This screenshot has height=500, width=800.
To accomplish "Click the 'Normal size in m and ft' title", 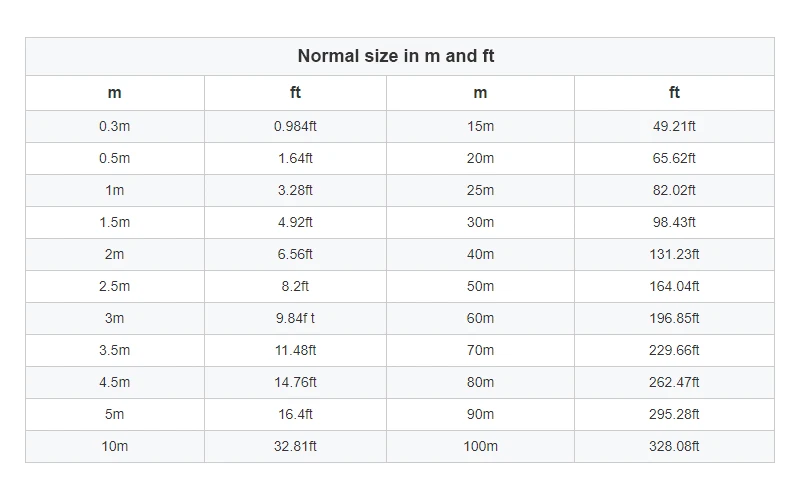I will pos(396,56).
